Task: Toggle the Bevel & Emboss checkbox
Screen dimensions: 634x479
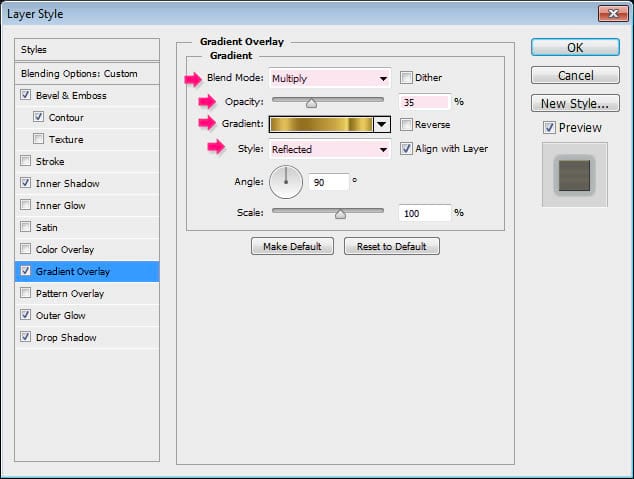Action: point(25,95)
